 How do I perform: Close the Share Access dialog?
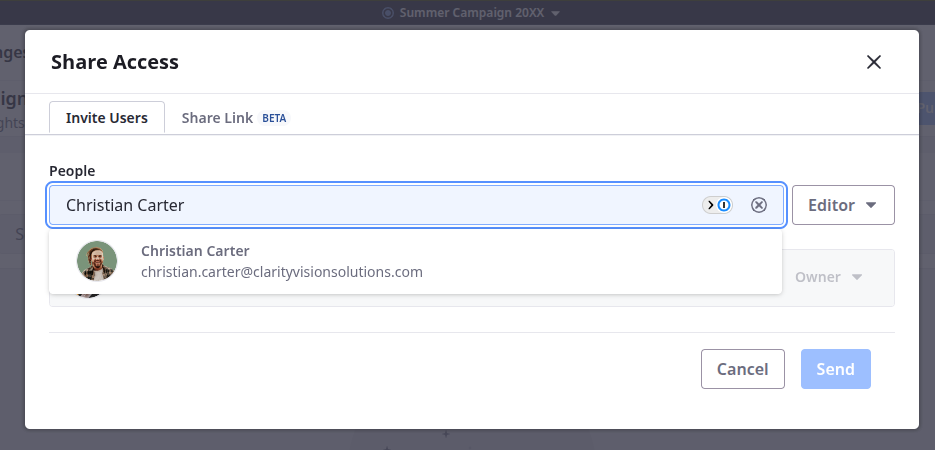click(873, 62)
